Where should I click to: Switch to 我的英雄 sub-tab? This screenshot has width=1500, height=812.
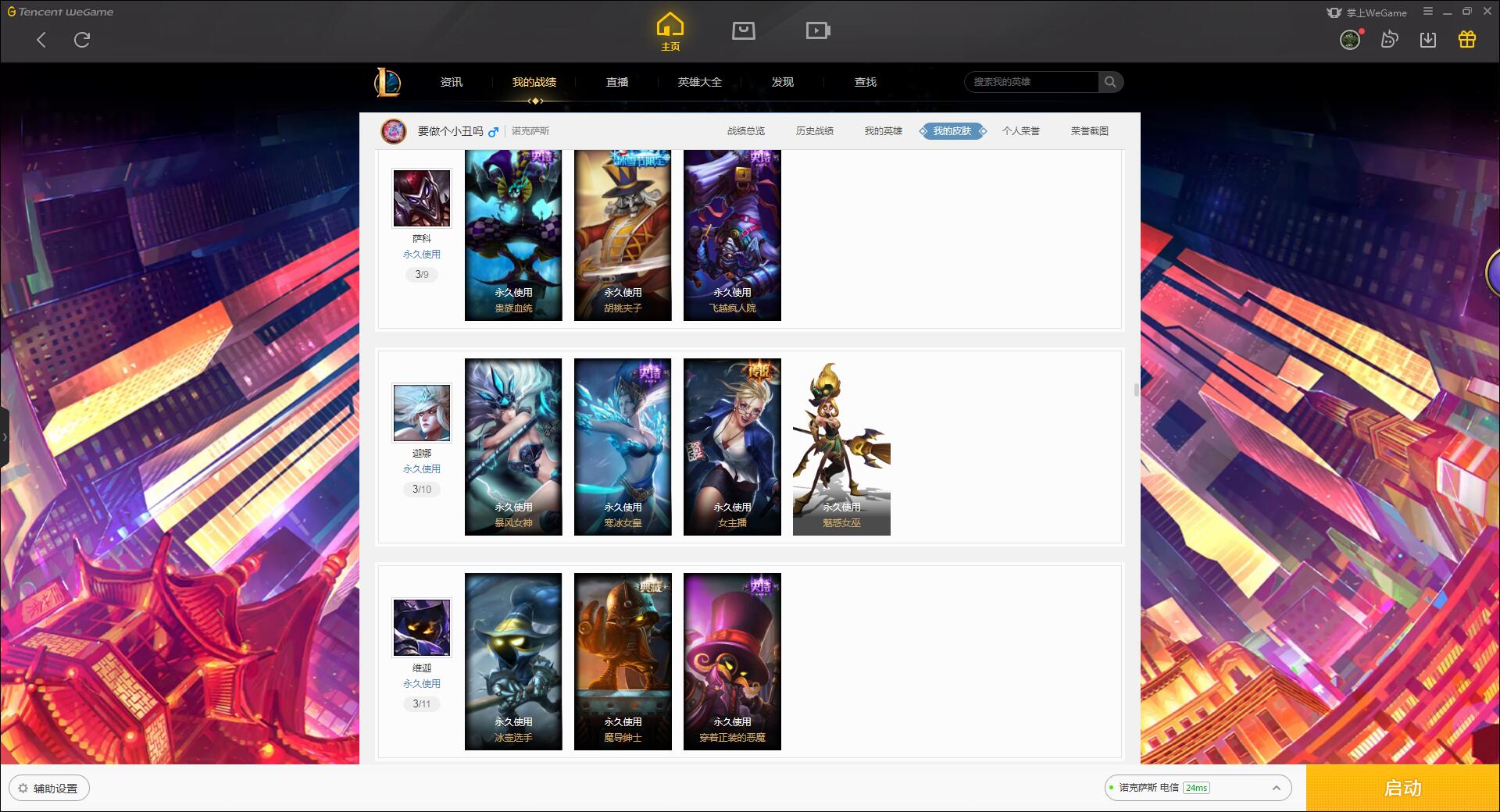[884, 131]
